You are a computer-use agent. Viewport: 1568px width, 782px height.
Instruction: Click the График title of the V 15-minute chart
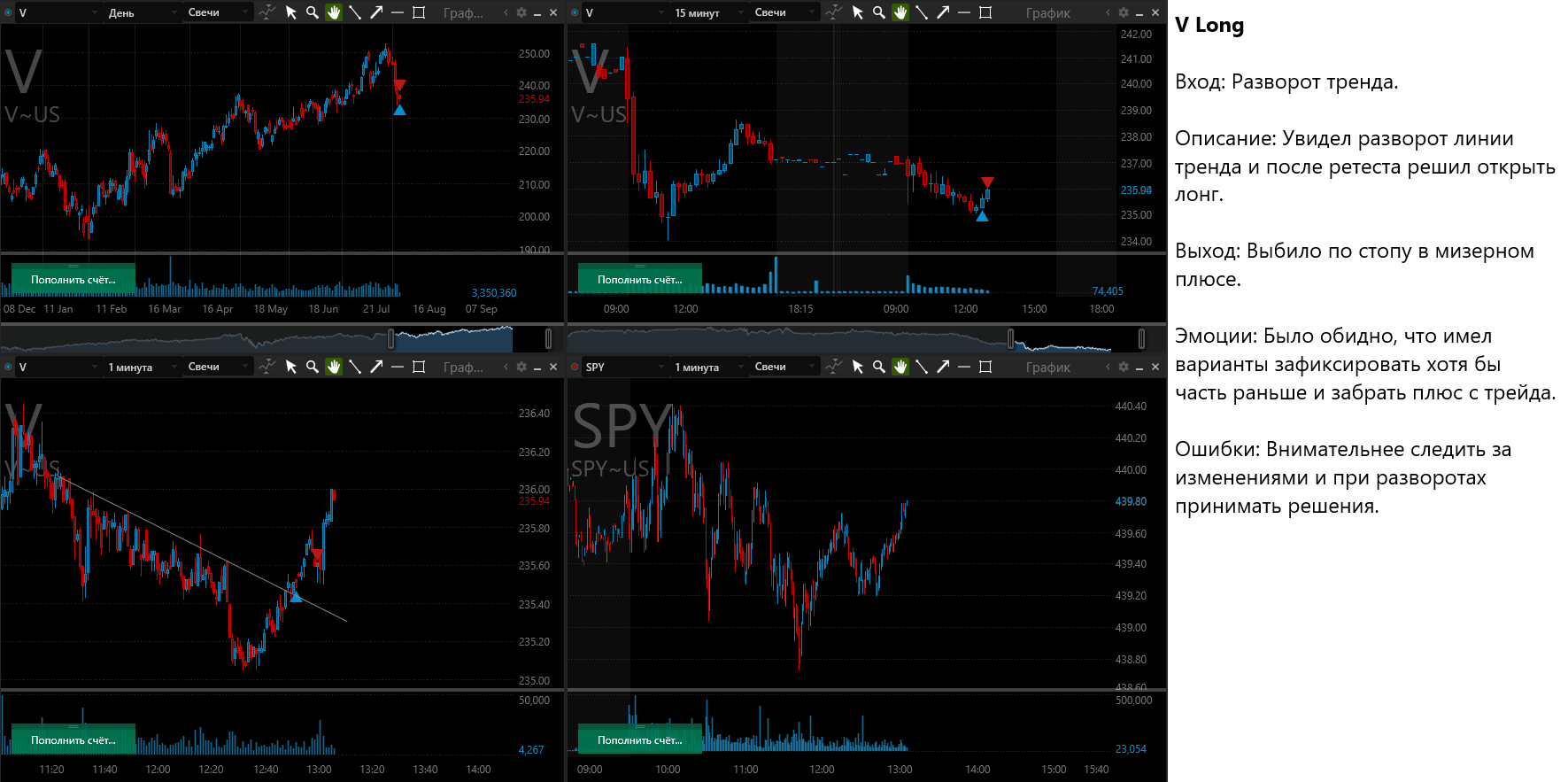point(1048,12)
